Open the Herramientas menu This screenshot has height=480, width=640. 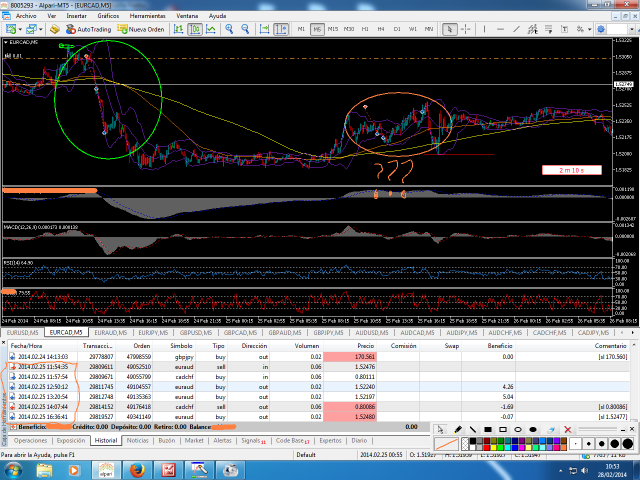click(148, 17)
